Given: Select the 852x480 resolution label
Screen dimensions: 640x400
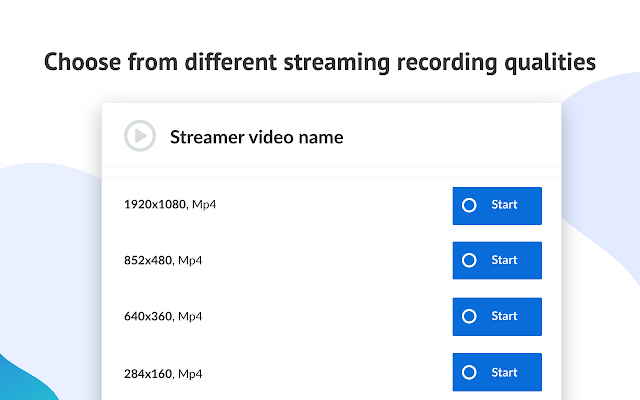Looking at the screenshot, I should click(x=148, y=260).
